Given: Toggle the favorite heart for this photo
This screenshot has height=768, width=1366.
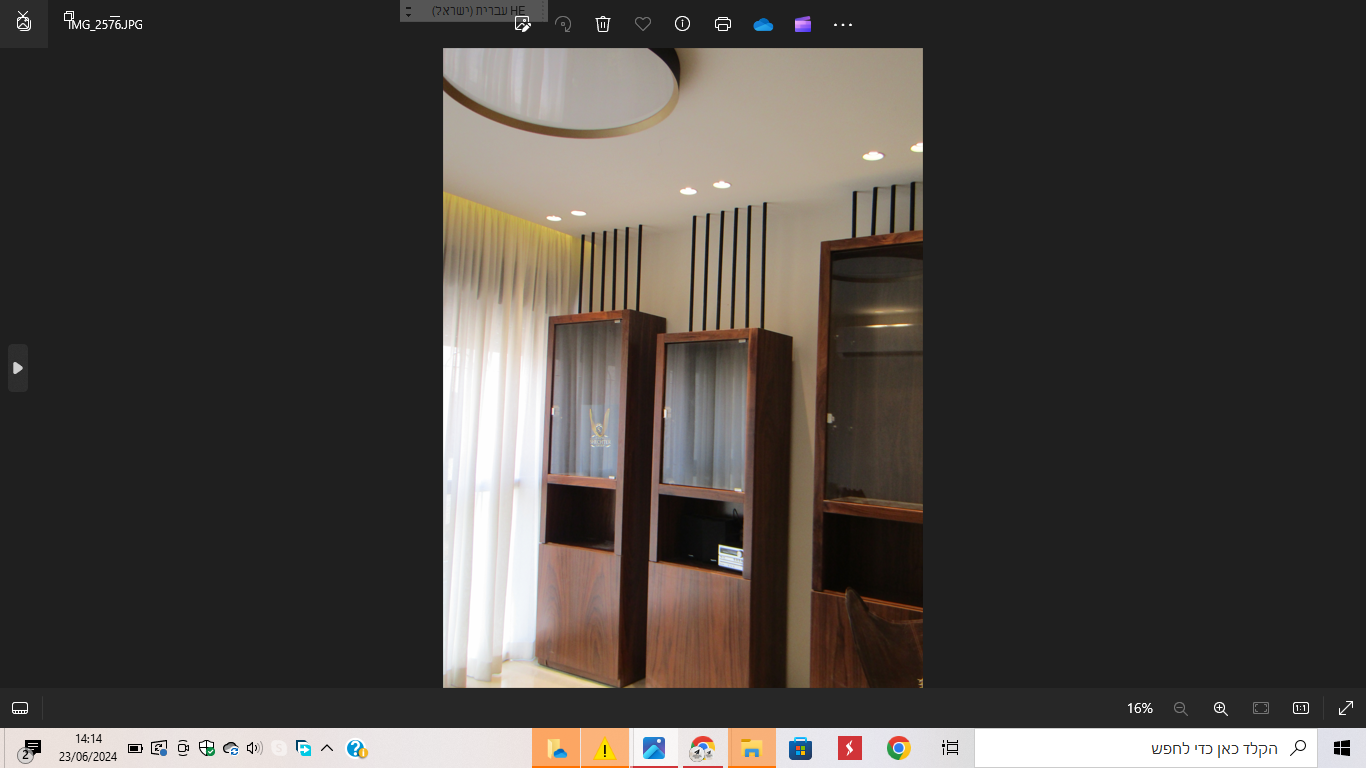Looking at the screenshot, I should (x=643, y=24).
